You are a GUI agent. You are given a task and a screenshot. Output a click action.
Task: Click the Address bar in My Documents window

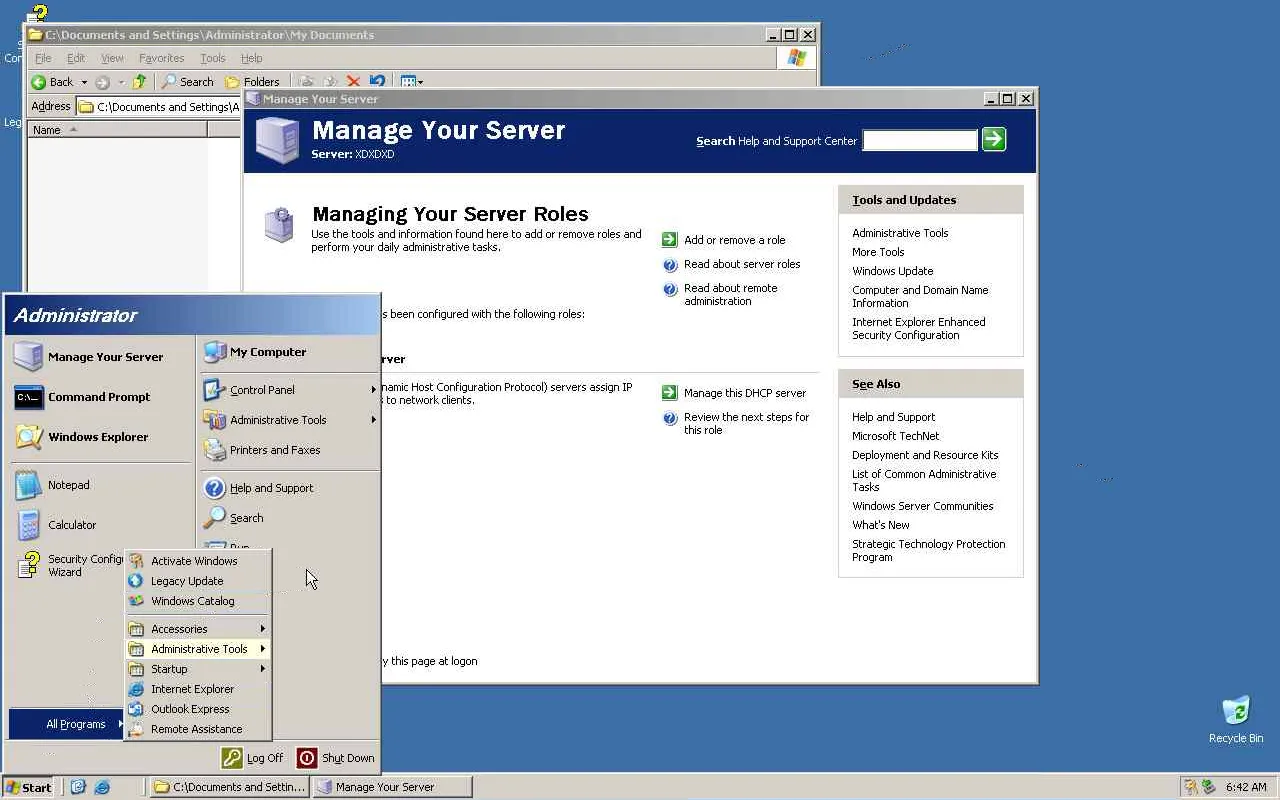pyautogui.click(x=160, y=107)
